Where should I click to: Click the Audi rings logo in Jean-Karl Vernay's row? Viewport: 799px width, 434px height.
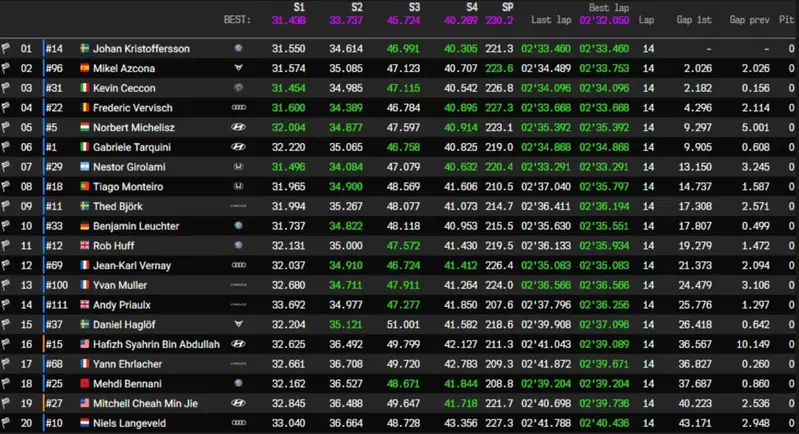pos(238,265)
